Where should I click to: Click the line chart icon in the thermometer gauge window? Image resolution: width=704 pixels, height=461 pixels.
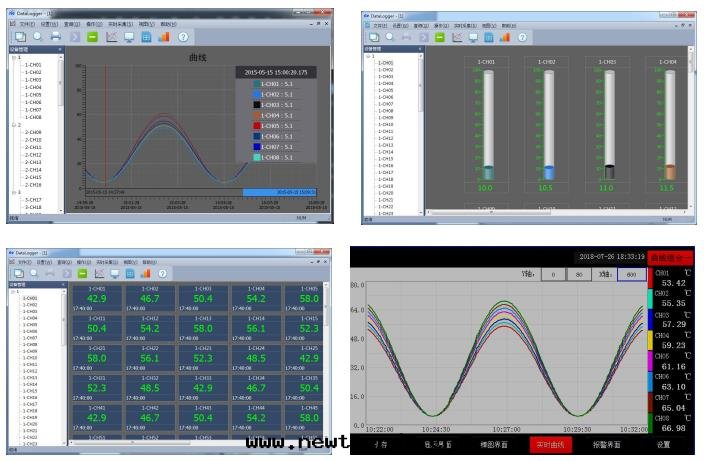457,38
